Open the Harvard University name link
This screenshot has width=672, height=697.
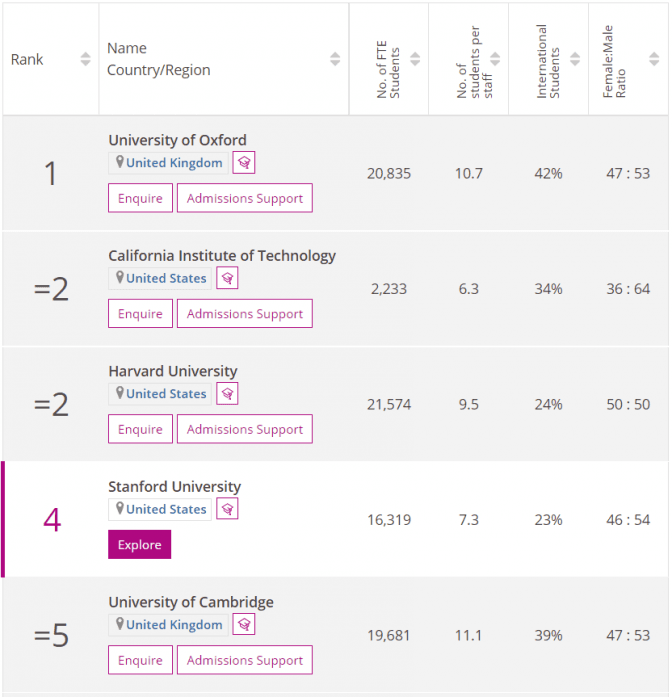[x=173, y=371]
